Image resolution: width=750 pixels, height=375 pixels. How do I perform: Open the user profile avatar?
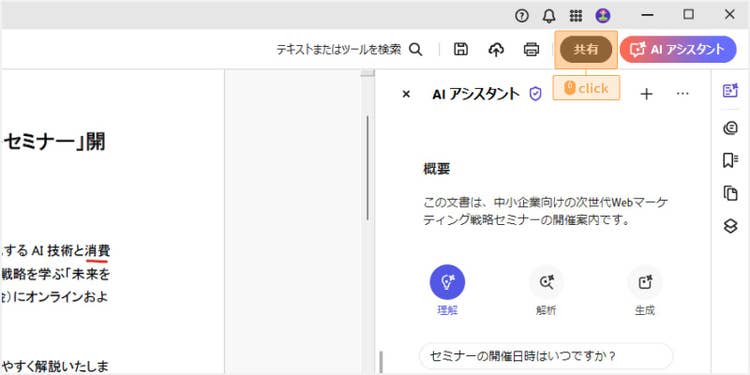pos(603,16)
